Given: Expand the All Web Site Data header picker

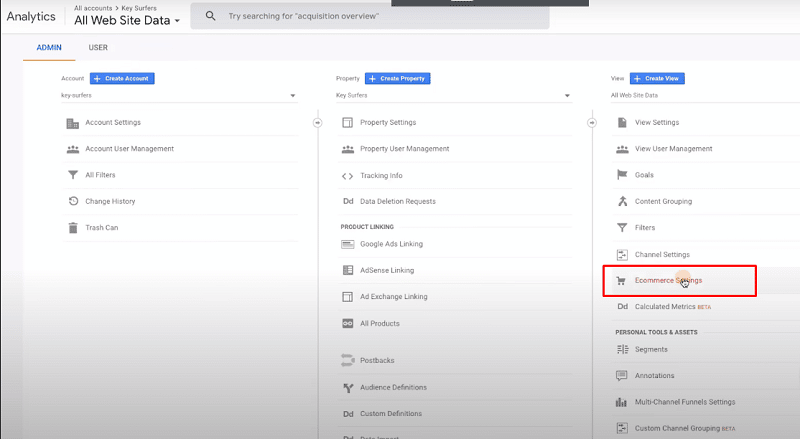Looking at the screenshot, I should [x=127, y=20].
